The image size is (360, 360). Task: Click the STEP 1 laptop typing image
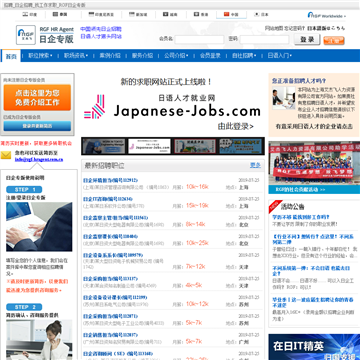[39, 227]
